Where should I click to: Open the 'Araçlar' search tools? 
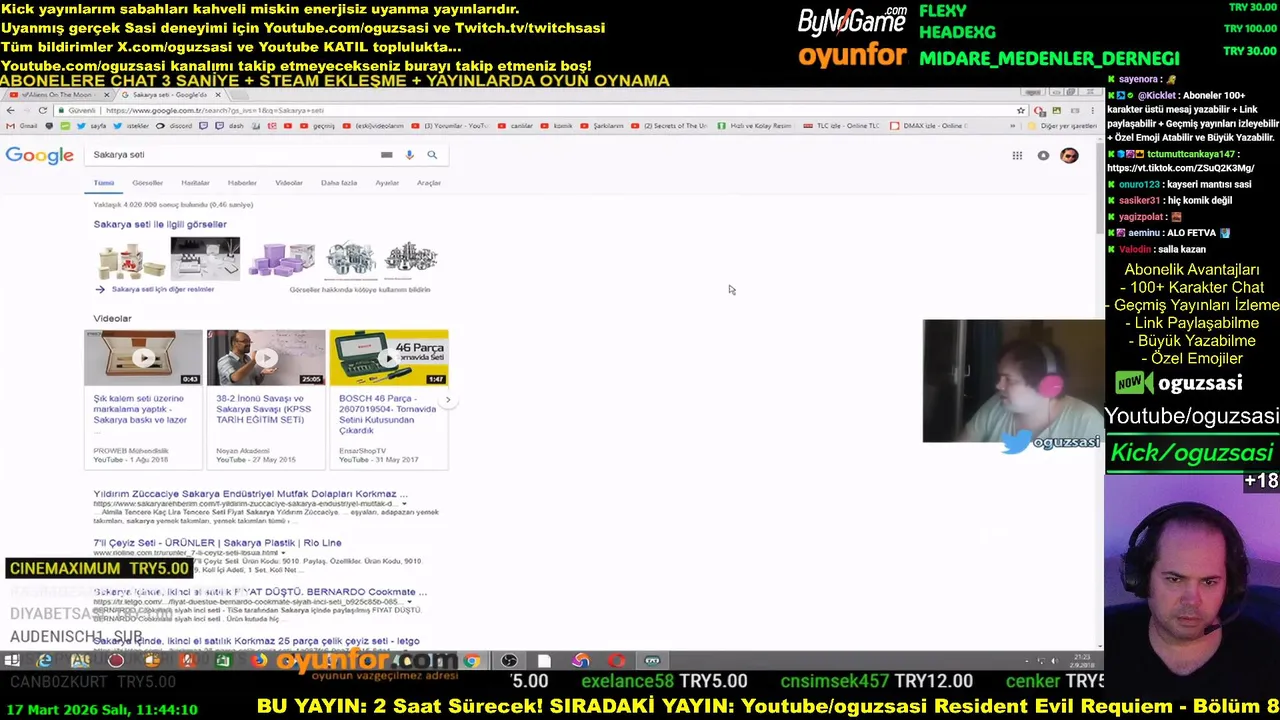429,183
